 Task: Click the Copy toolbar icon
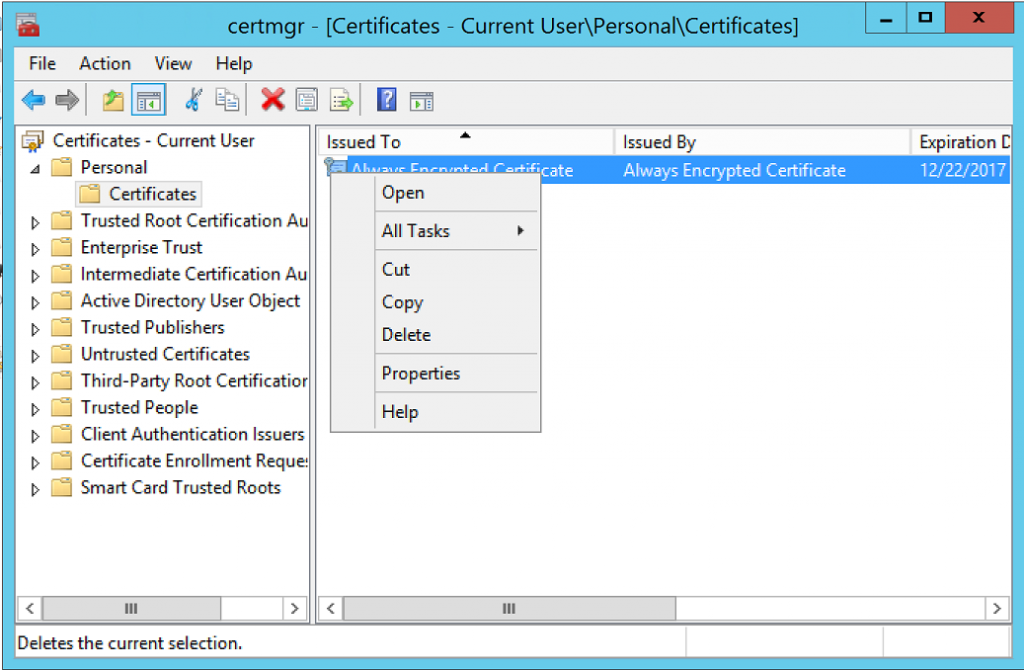tap(227, 101)
